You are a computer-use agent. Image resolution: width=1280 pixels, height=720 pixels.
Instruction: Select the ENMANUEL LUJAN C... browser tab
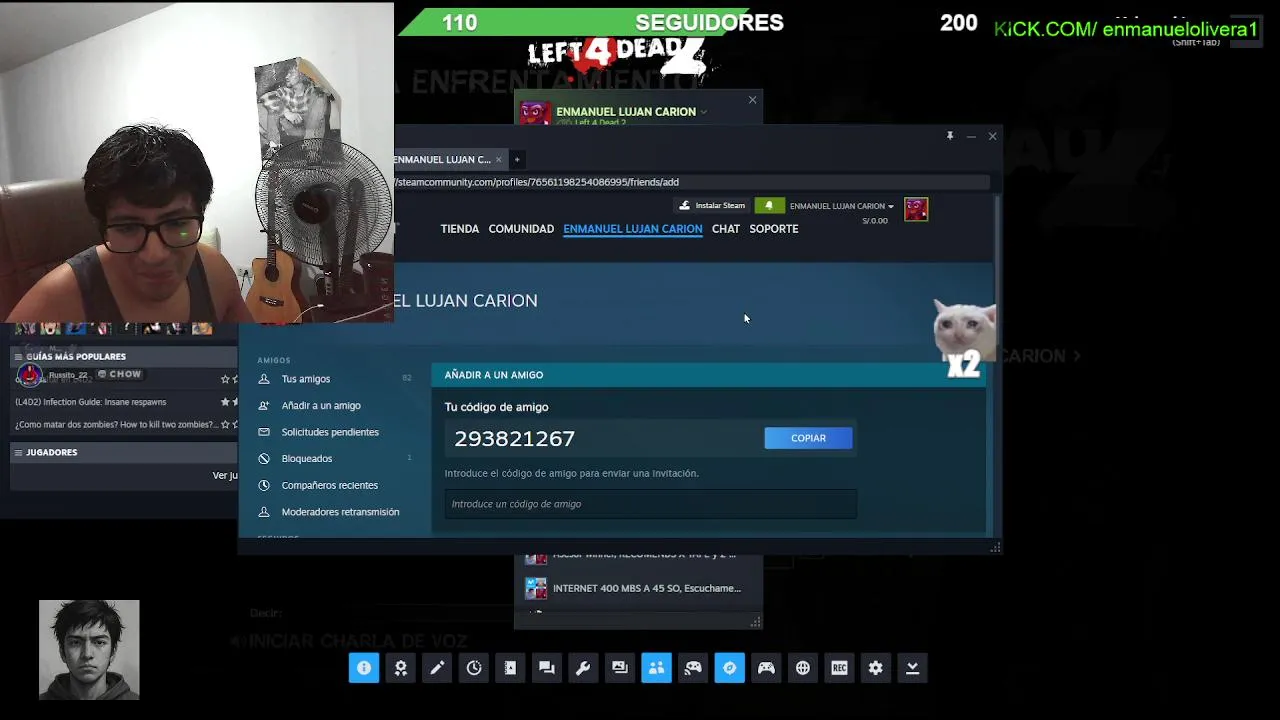(442, 160)
